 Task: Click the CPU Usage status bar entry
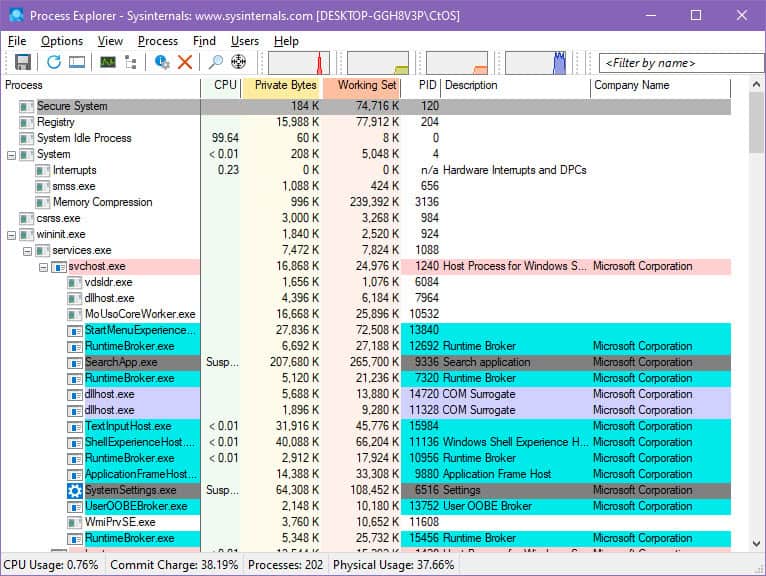click(x=51, y=565)
